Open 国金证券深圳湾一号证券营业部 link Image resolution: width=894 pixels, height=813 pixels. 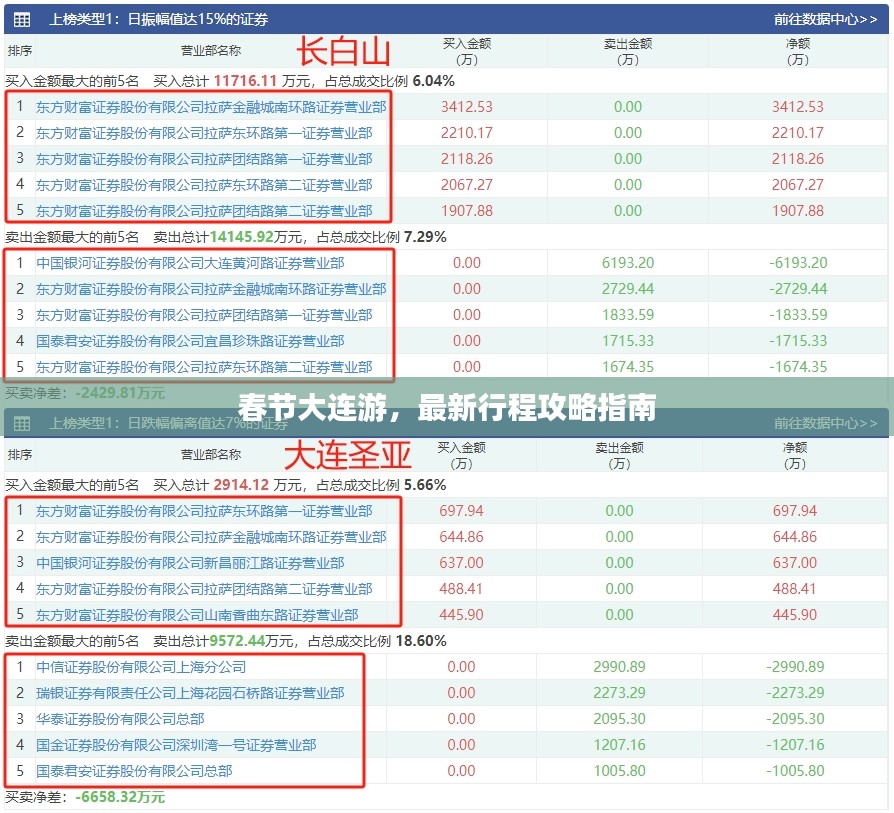point(176,745)
